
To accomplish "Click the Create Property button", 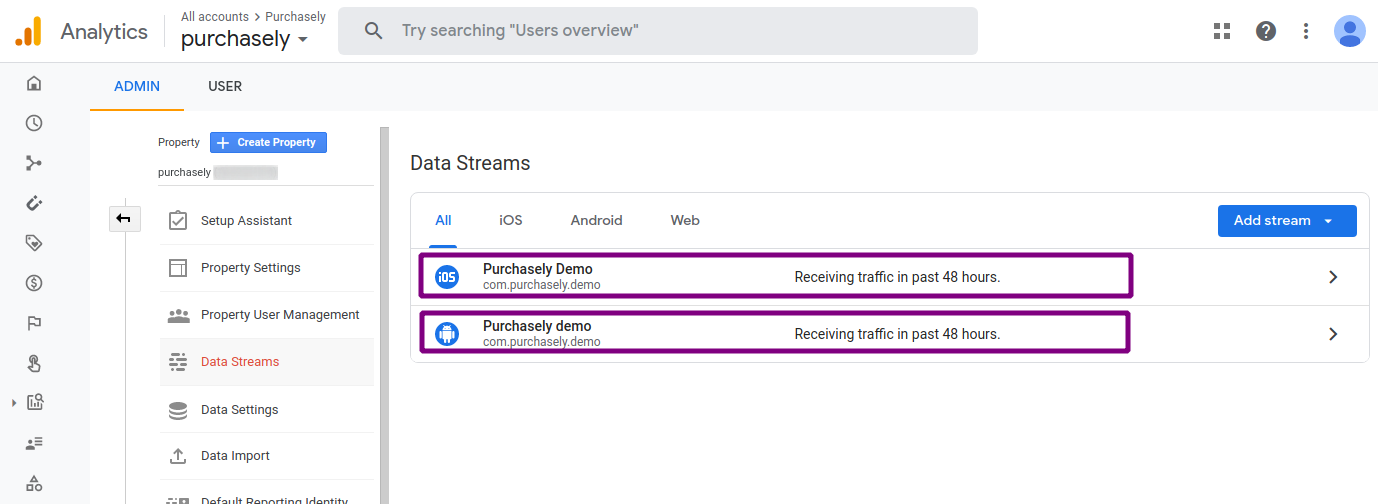I will tap(268, 143).
